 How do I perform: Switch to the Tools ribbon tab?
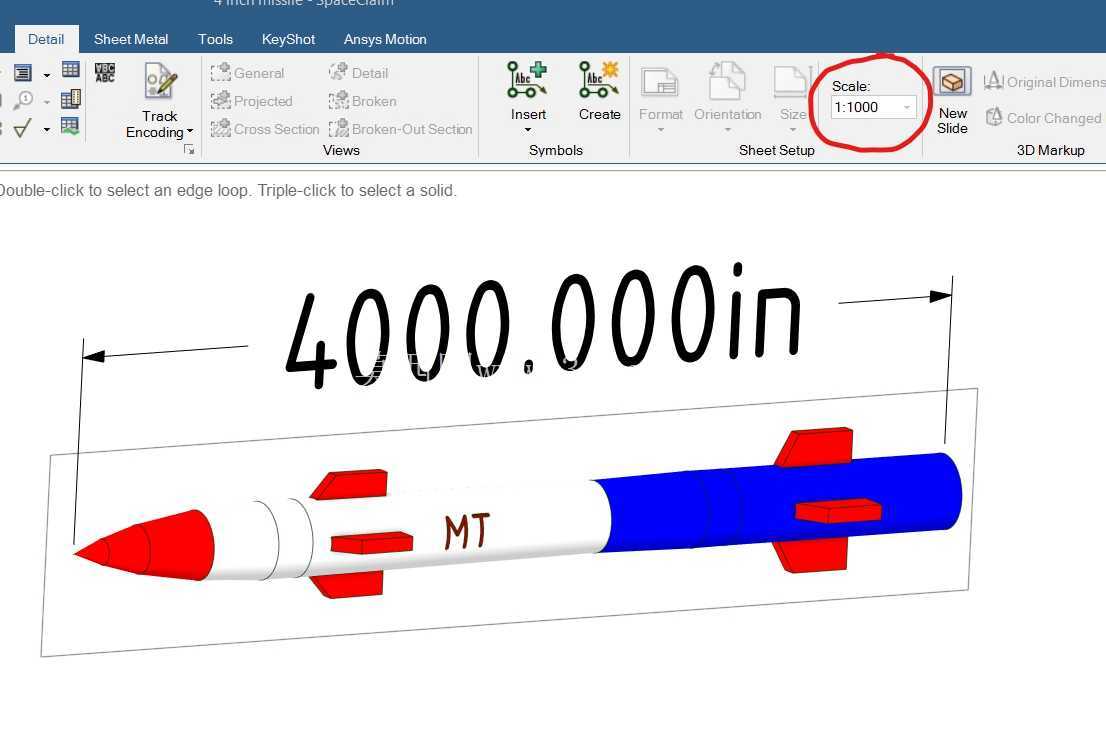tap(215, 39)
